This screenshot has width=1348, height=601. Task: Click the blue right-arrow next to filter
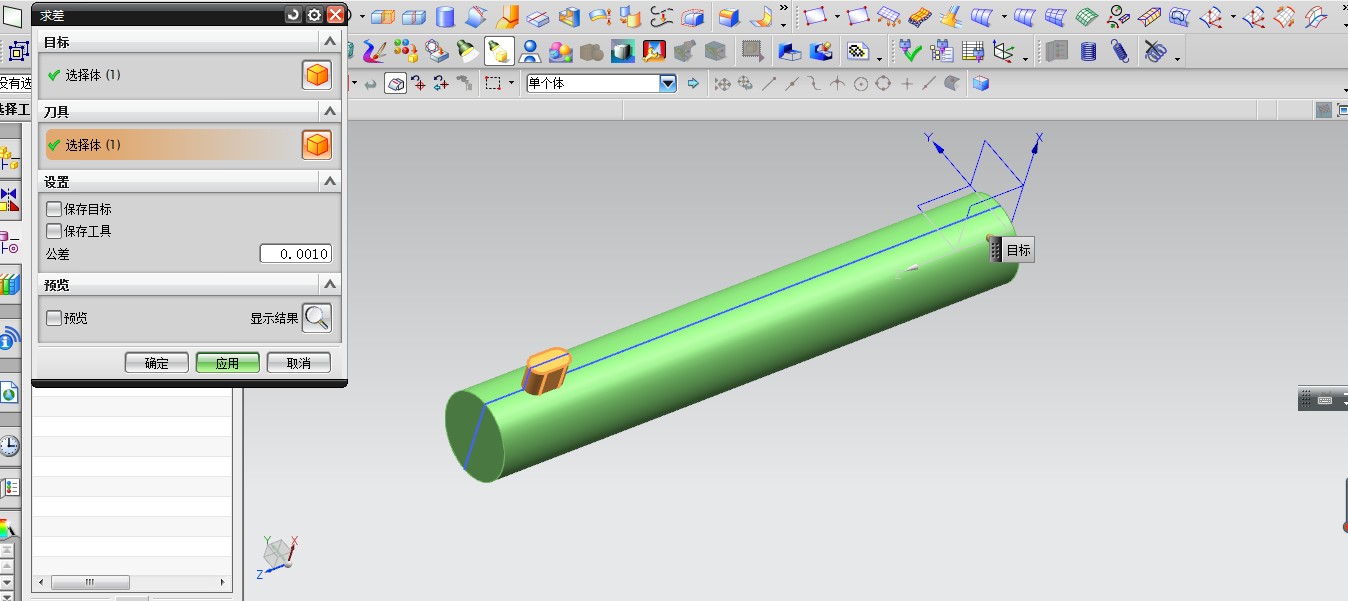tap(693, 83)
